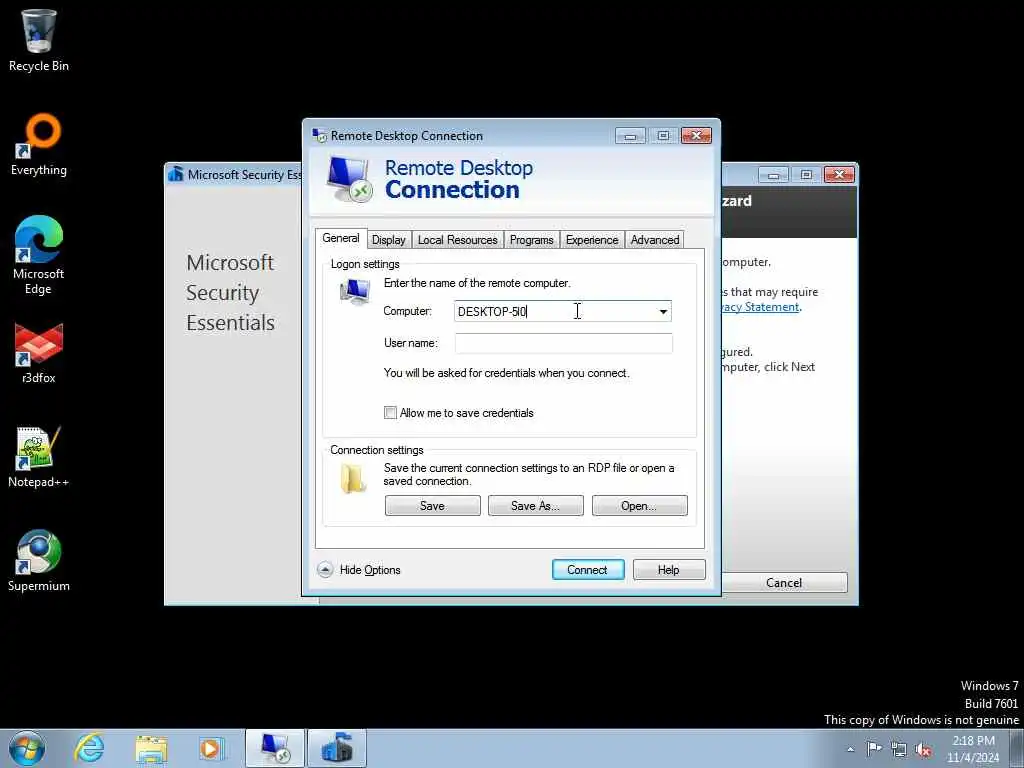
Task: Click Remote Desktop Connection title bar icon
Action: tap(319, 135)
